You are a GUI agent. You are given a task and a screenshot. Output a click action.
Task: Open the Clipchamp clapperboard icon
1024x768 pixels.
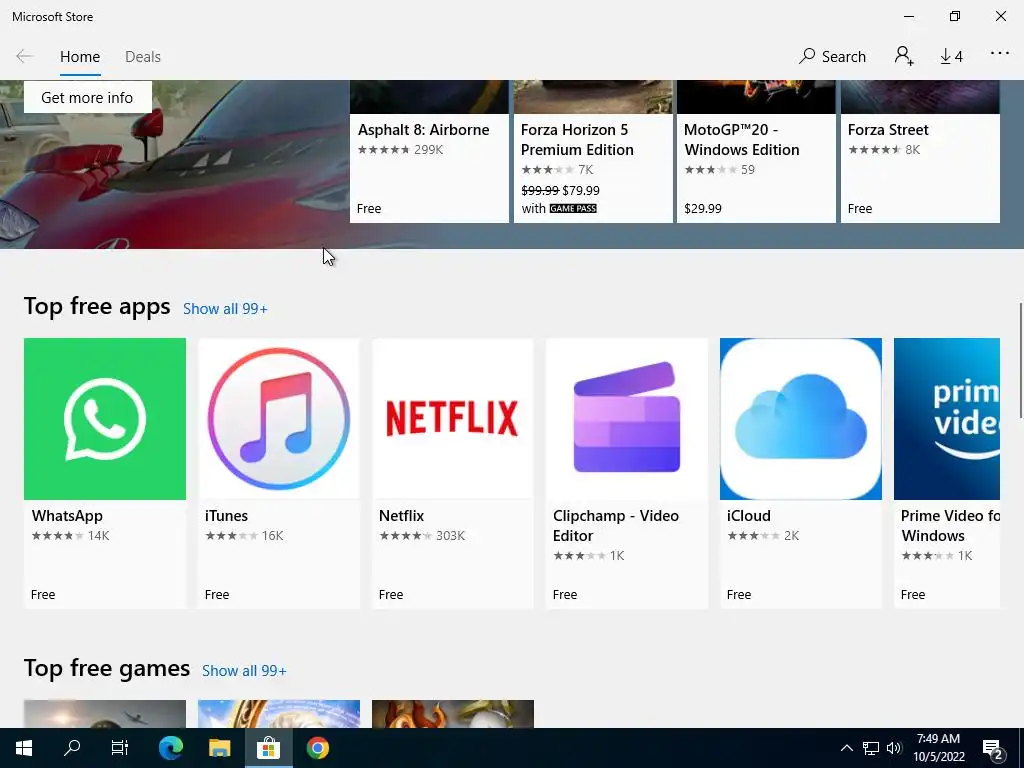tap(627, 419)
